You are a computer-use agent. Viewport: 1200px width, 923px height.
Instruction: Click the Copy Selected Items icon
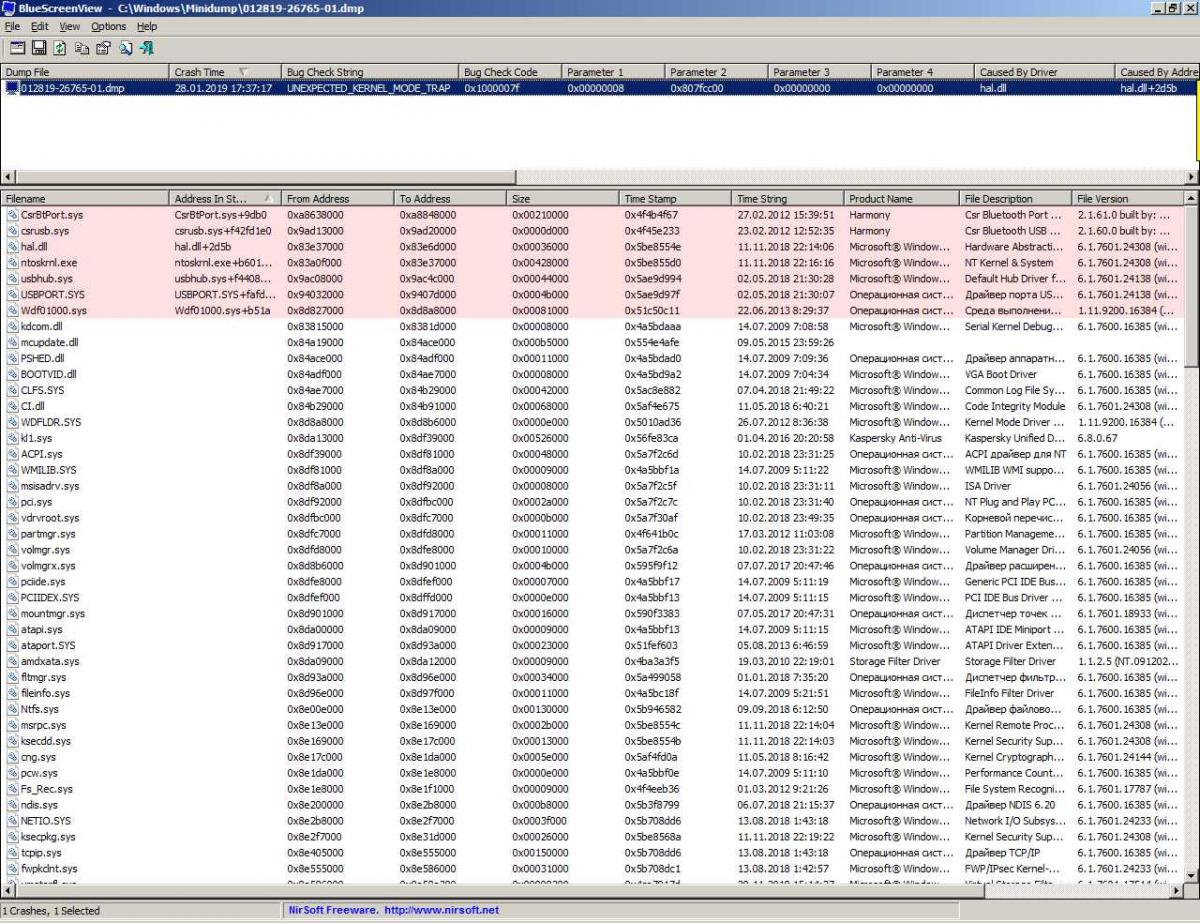[81, 48]
